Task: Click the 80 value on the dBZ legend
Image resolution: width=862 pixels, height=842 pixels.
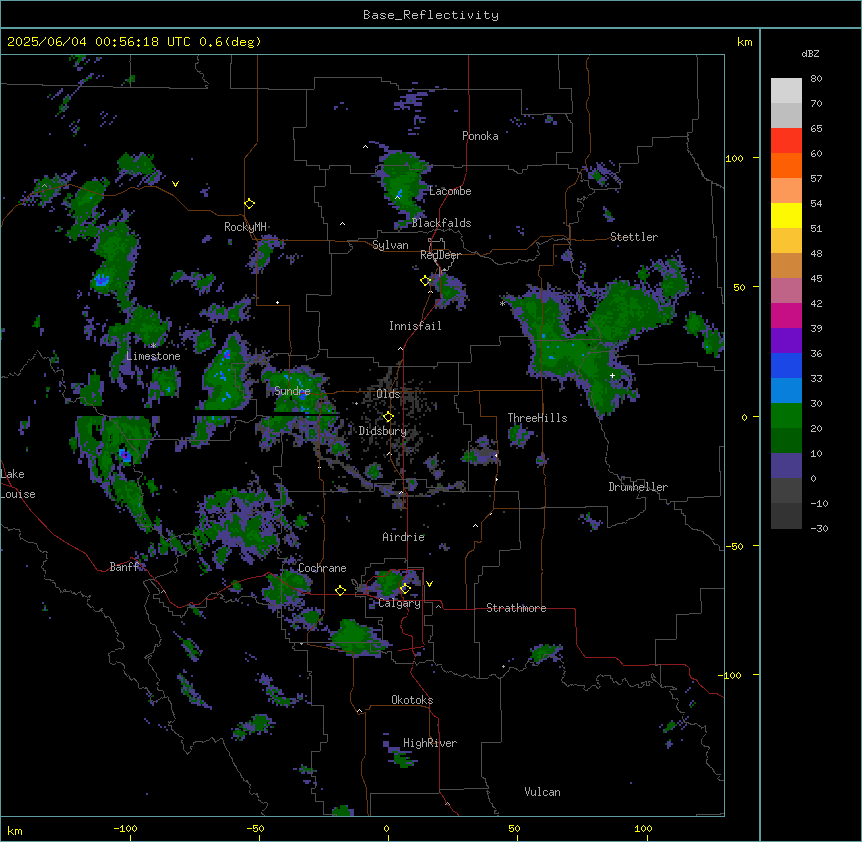Action: point(816,79)
